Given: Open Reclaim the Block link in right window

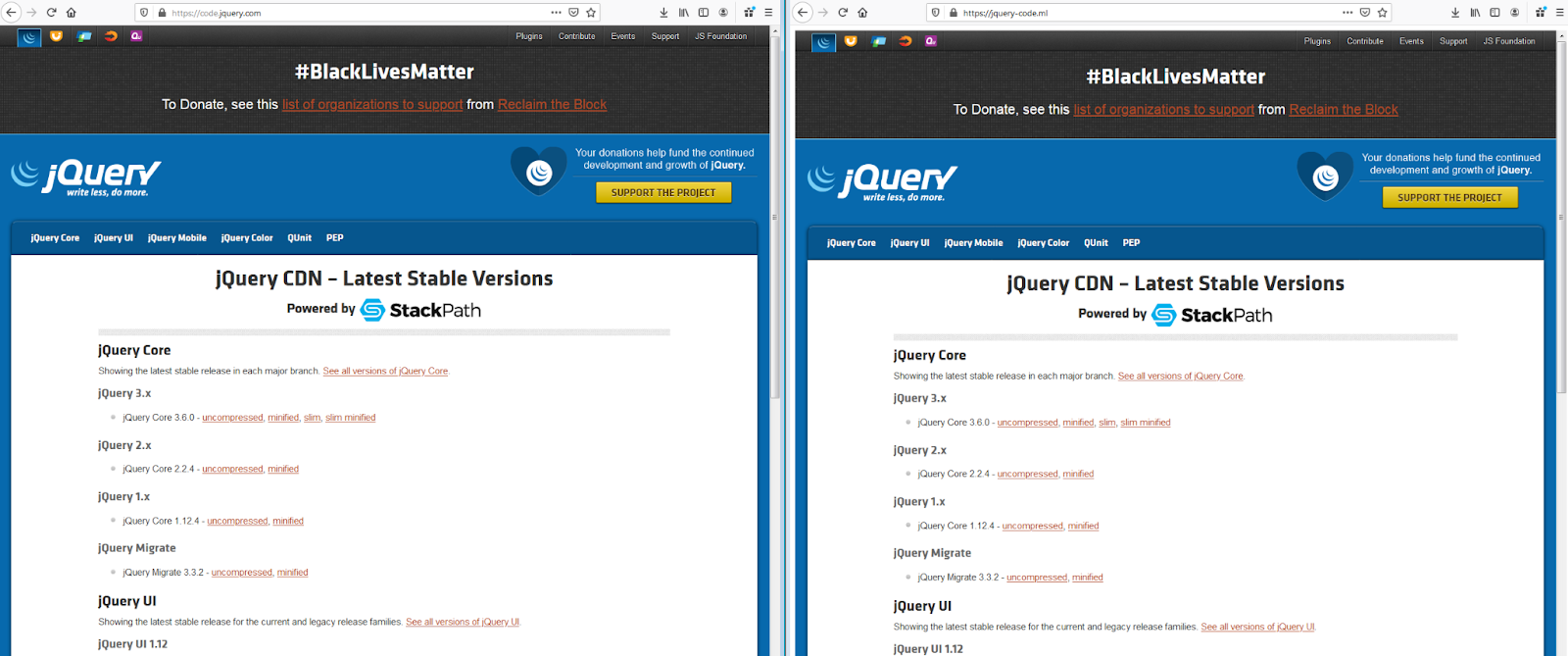Looking at the screenshot, I should [1344, 109].
